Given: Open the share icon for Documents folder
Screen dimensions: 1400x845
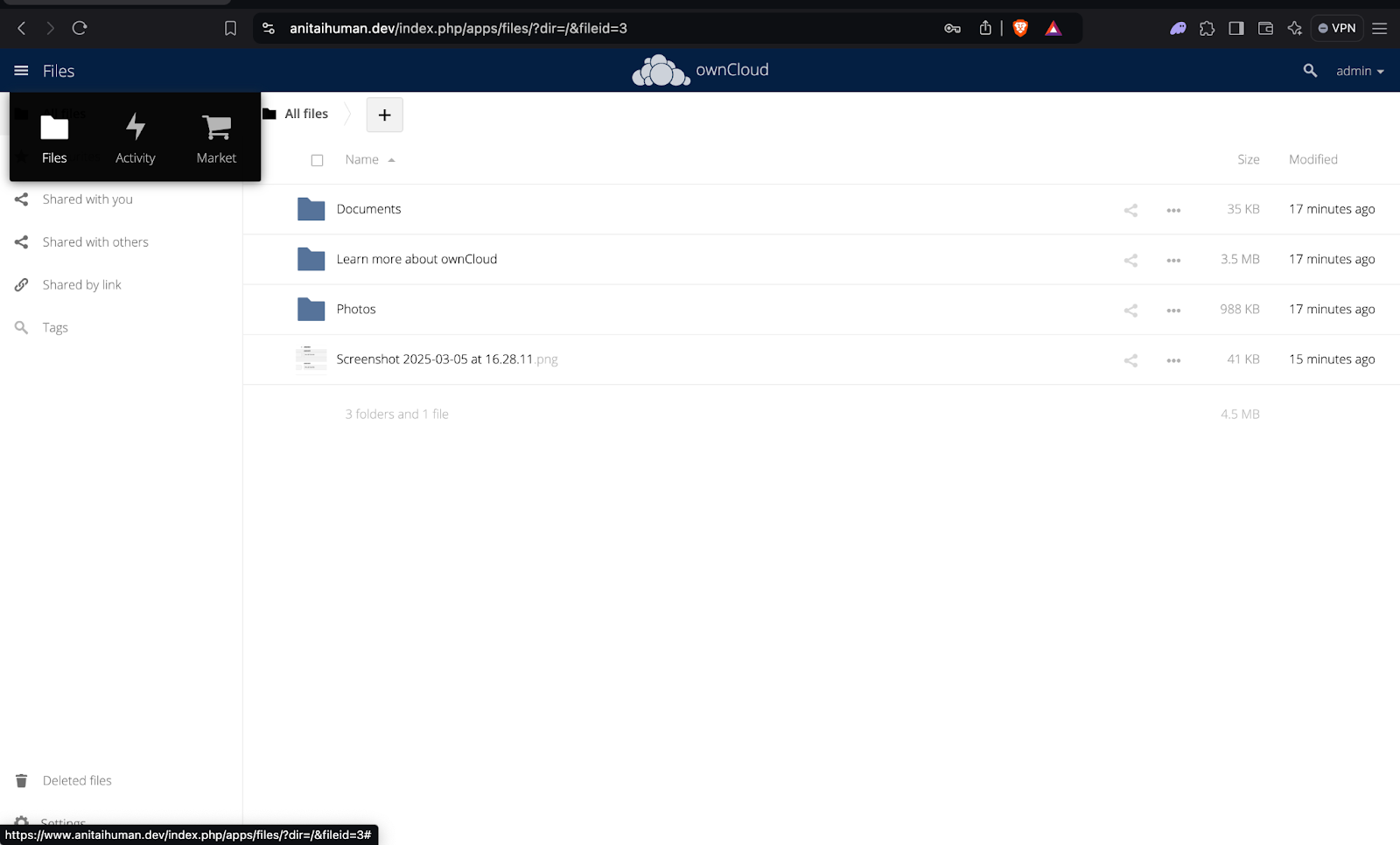Looking at the screenshot, I should tap(1130, 209).
